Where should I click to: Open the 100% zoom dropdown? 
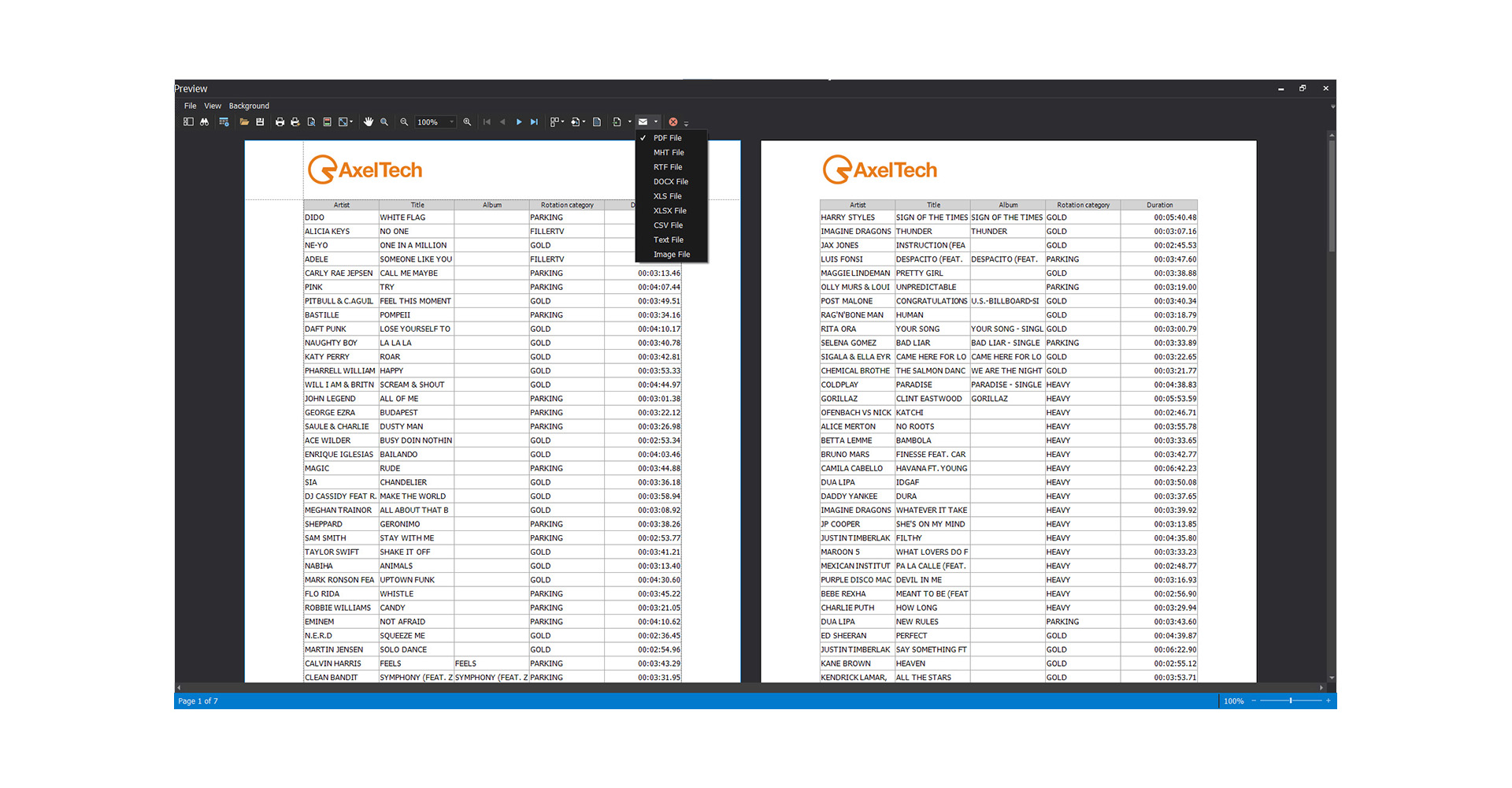tap(451, 122)
